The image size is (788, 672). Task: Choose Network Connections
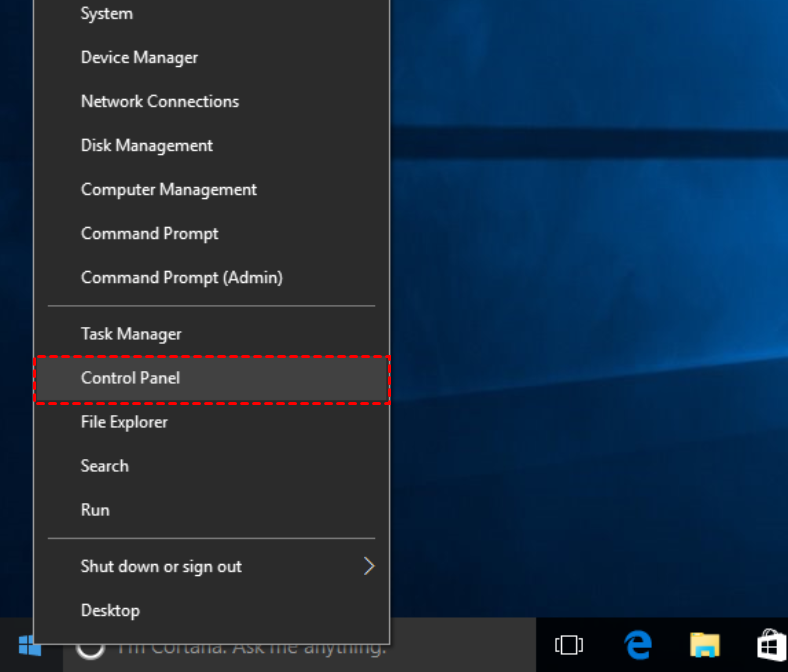tap(160, 102)
